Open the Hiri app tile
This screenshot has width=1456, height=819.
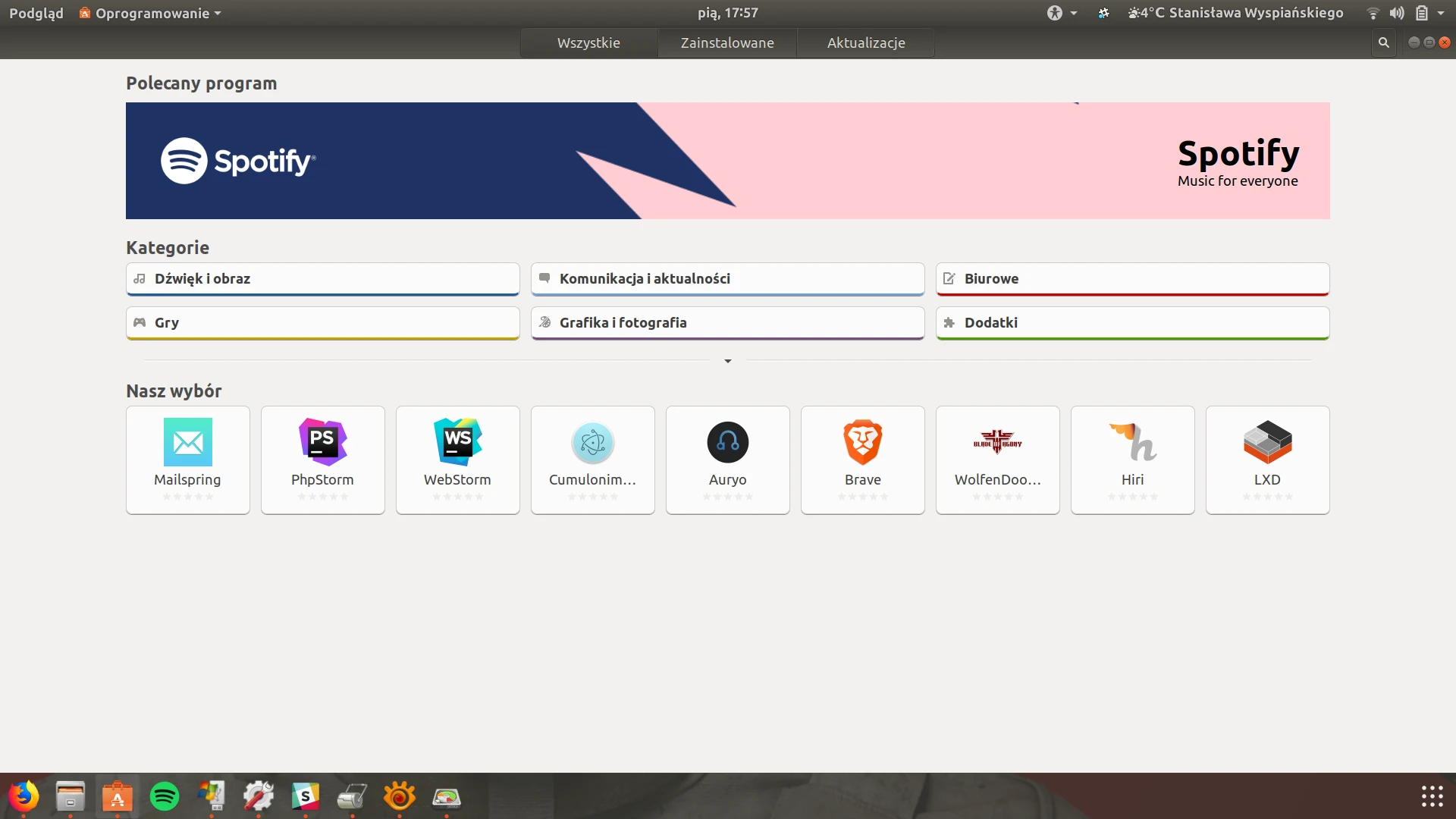click(x=1133, y=460)
